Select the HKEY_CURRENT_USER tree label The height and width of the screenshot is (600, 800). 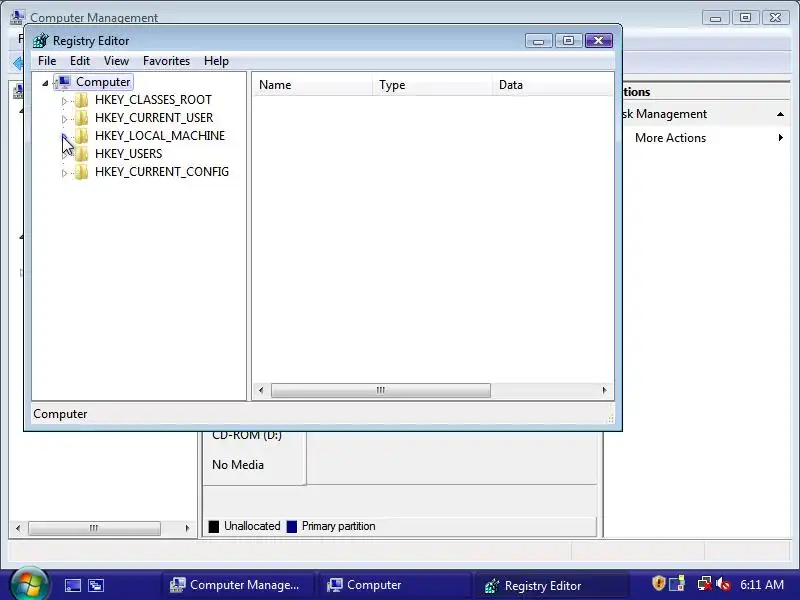coord(154,118)
